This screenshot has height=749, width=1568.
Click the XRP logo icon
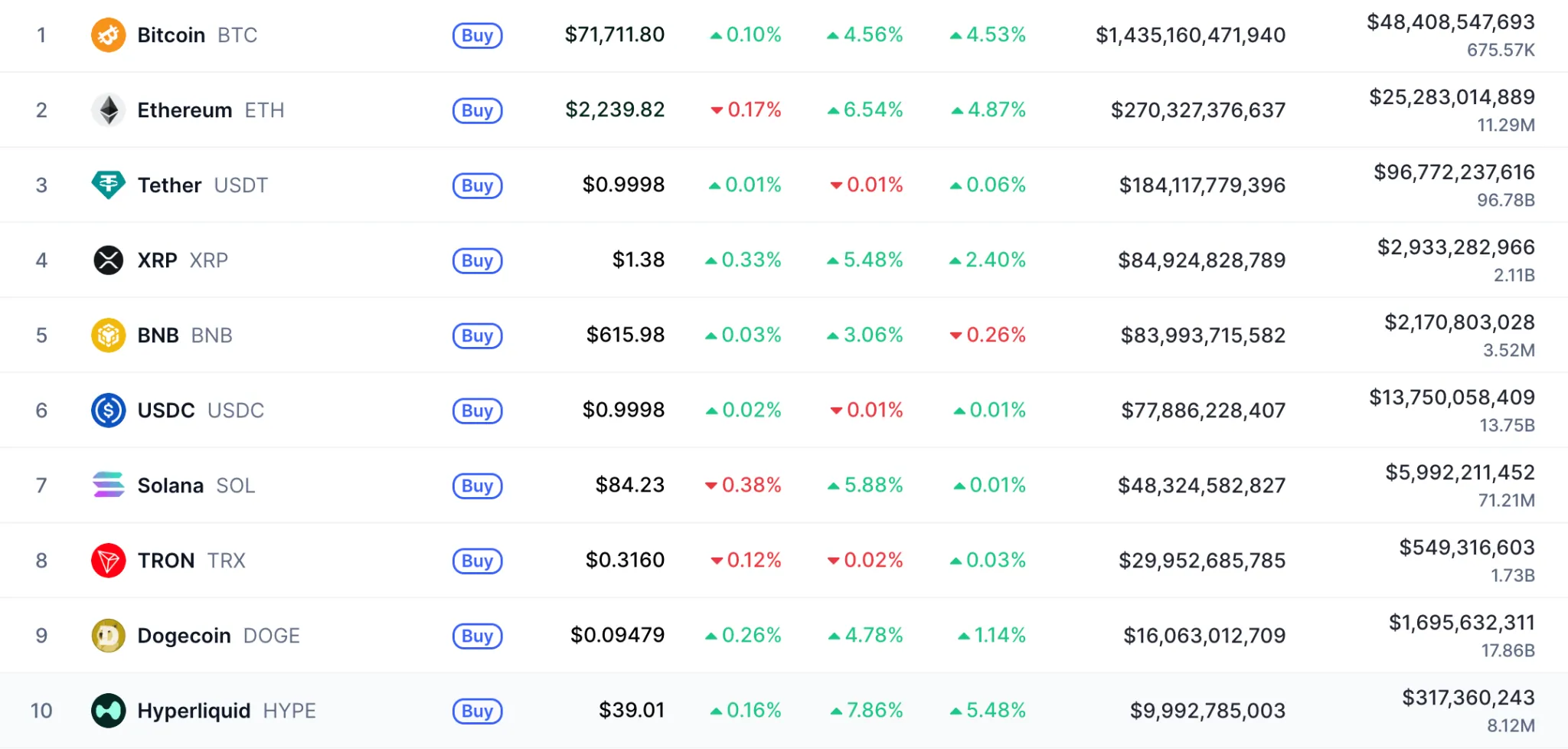tap(108, 260)
